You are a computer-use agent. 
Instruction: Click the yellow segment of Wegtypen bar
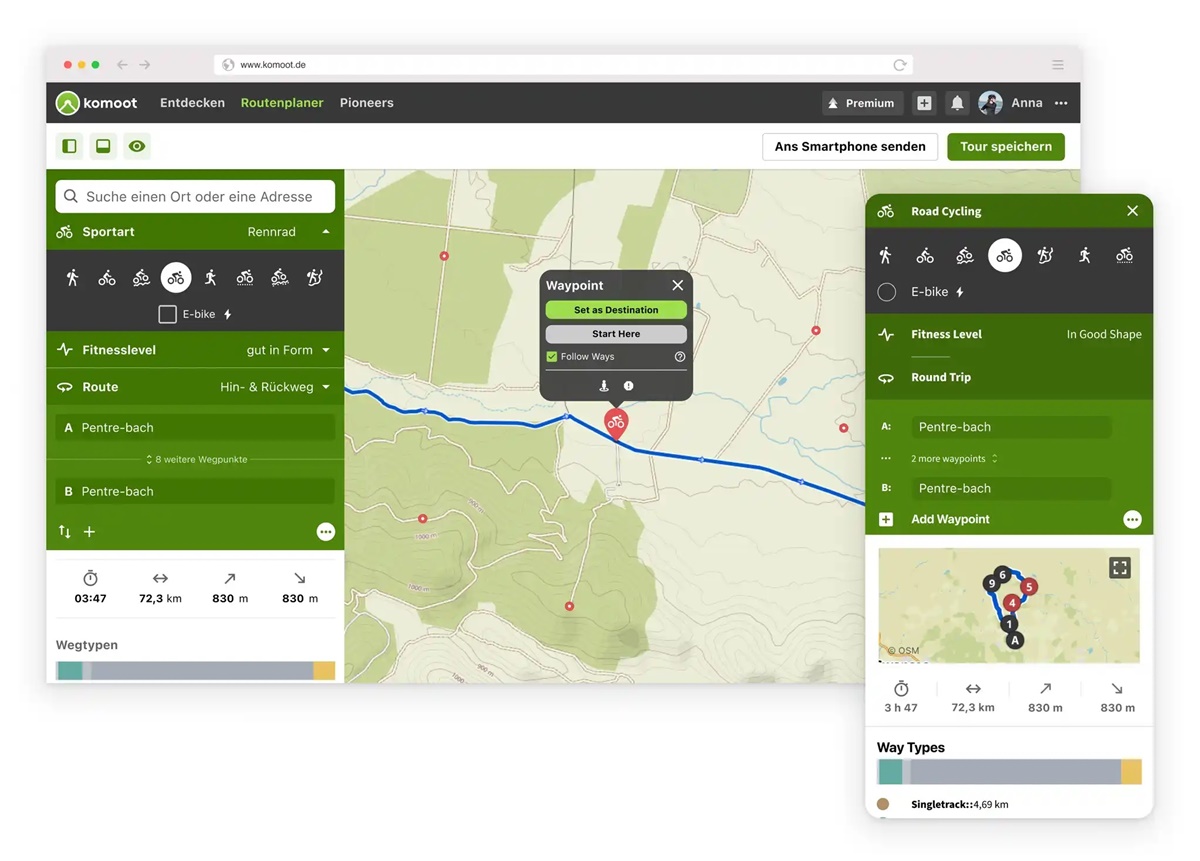coord(324,671)
